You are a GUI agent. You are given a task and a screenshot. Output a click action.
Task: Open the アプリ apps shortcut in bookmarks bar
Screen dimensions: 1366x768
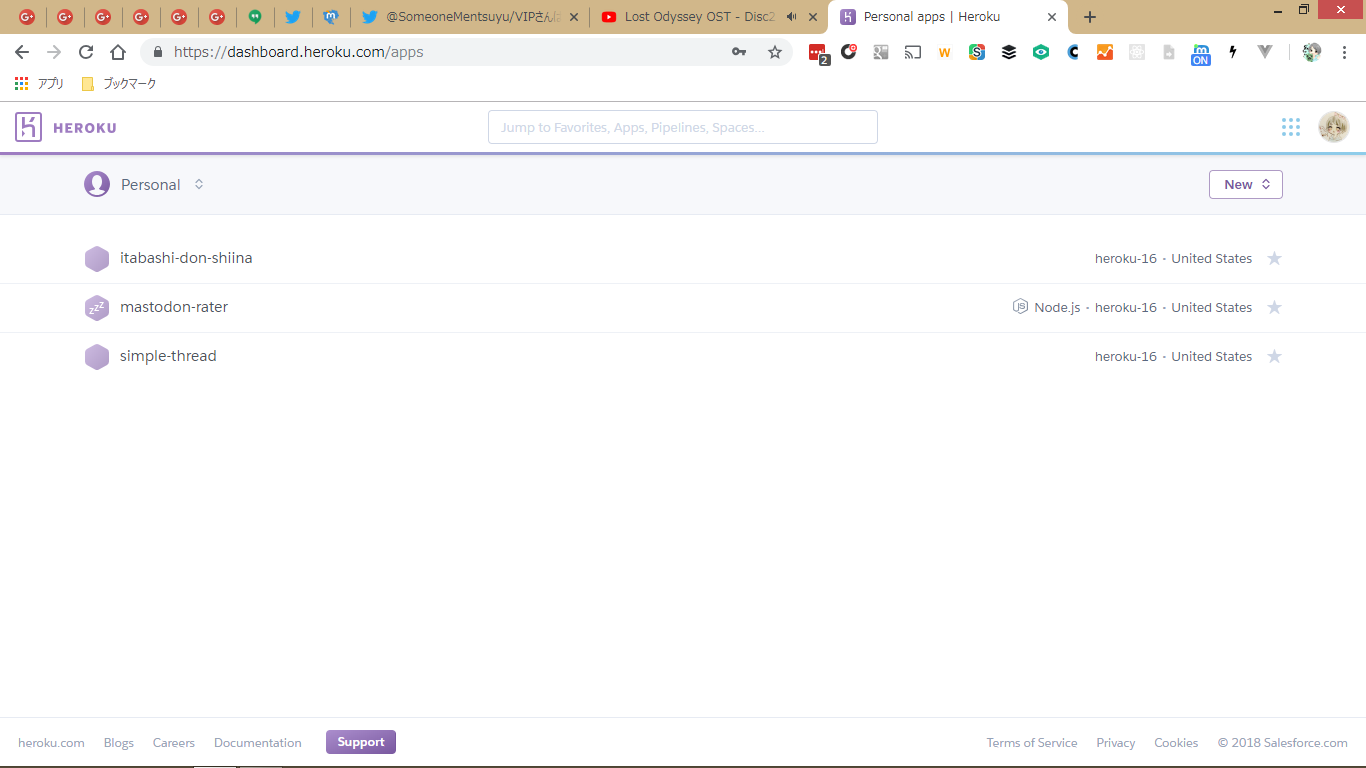tap(39, 84)
